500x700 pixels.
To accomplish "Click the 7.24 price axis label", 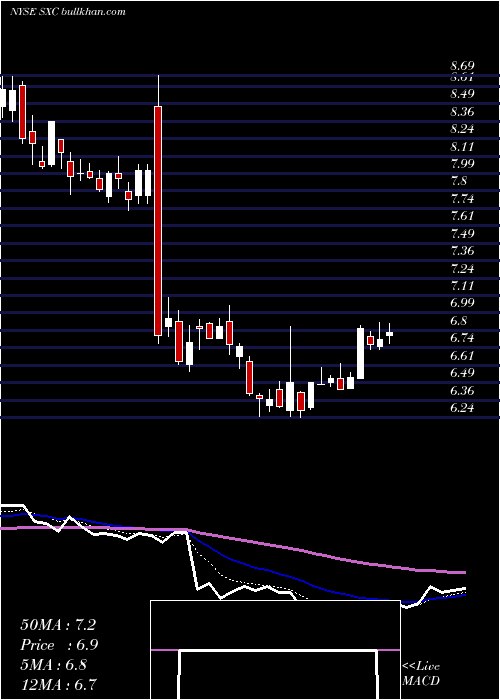I will [462, 268].
